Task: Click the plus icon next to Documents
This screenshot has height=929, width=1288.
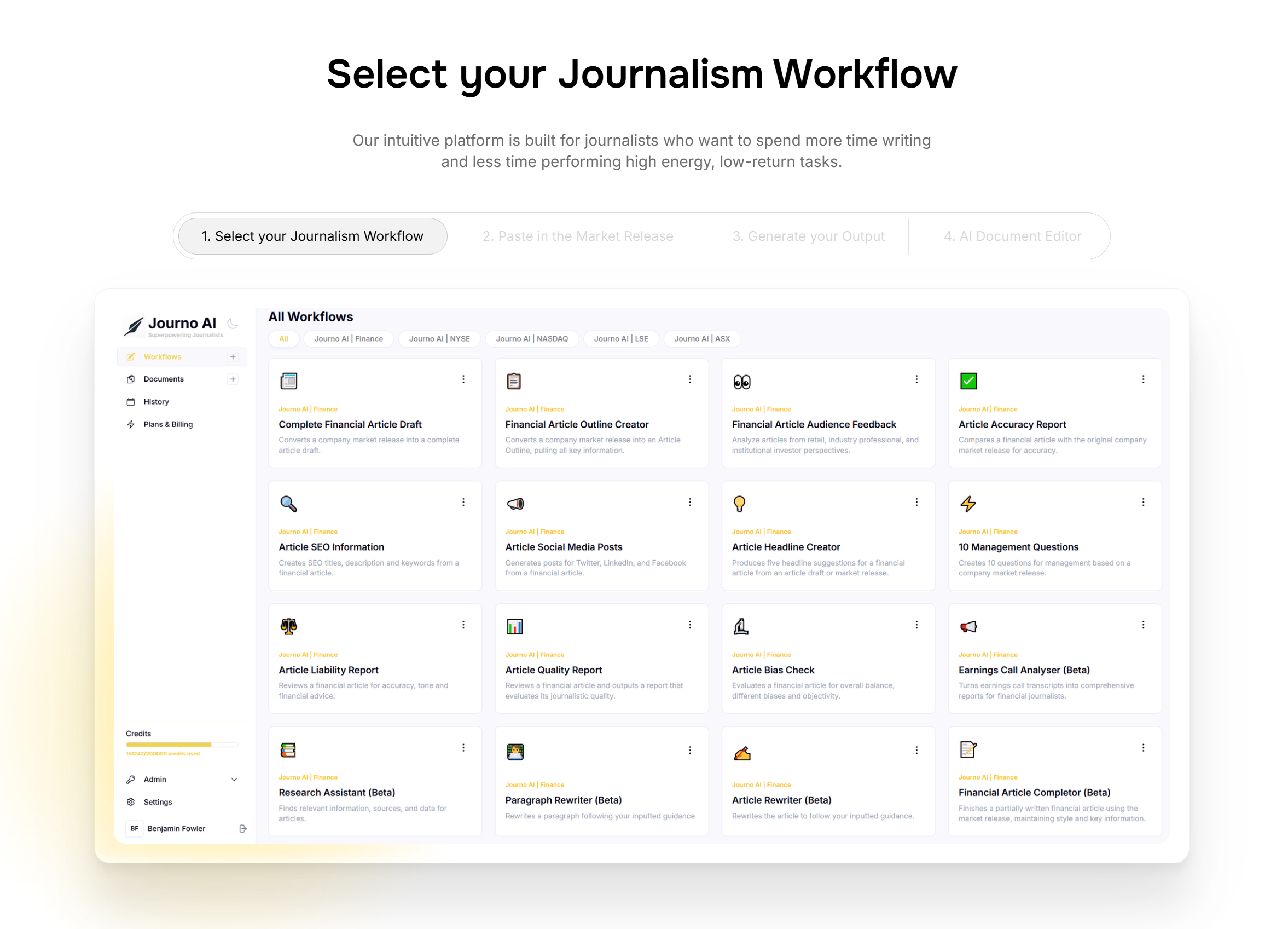Action: point(233,379)
